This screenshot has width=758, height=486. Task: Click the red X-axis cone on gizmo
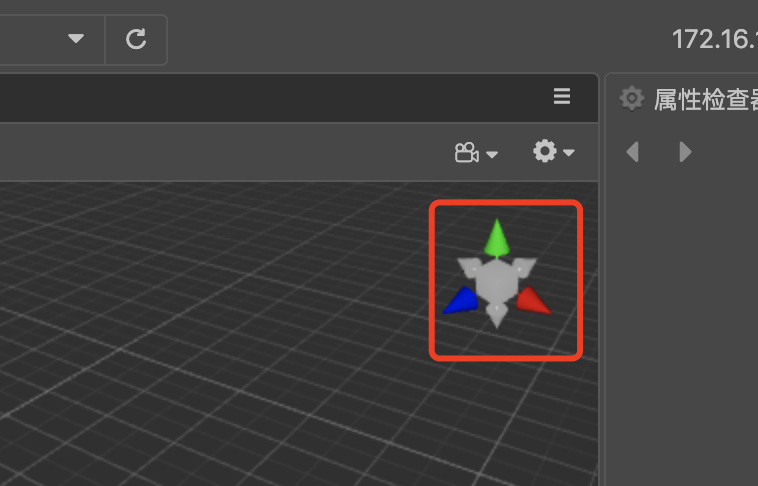(533, 300)
